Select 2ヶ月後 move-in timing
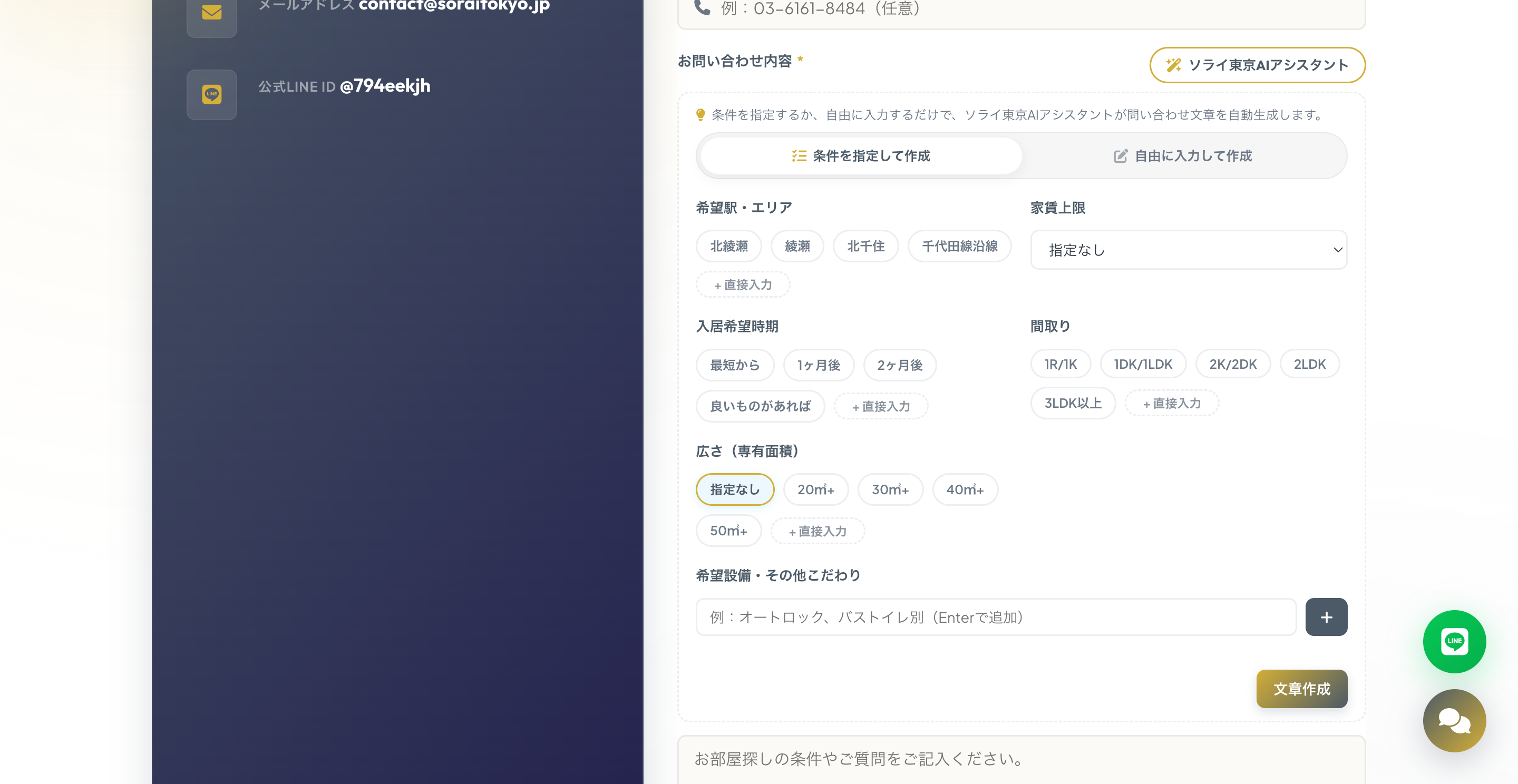 [899, 365]
